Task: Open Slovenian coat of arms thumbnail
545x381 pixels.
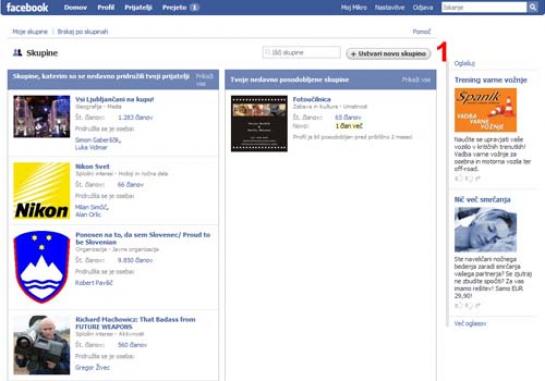Action: point(42,267)
